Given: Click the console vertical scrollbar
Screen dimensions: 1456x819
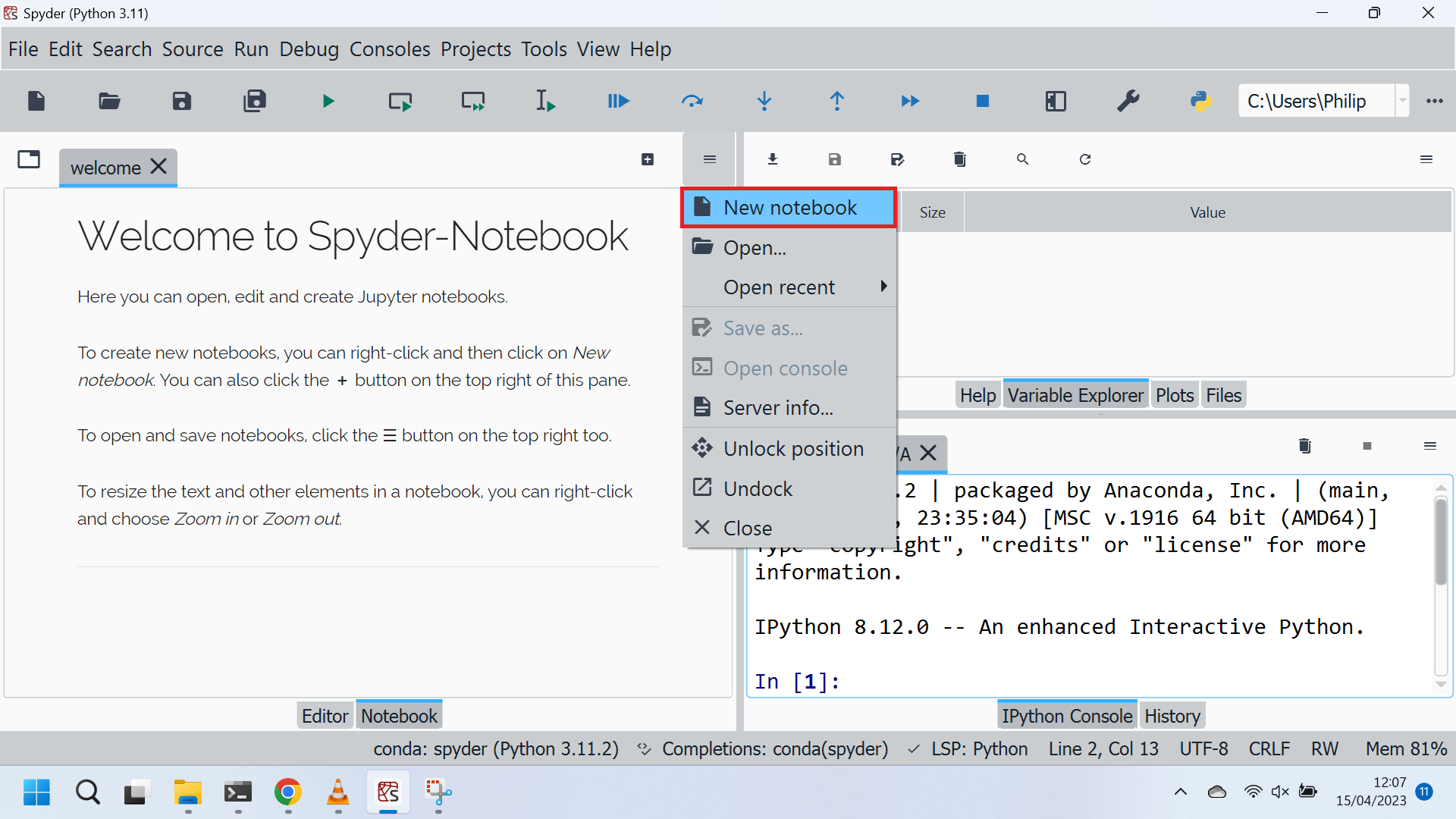Looking at the screenshot, I should coord(1441,542).
